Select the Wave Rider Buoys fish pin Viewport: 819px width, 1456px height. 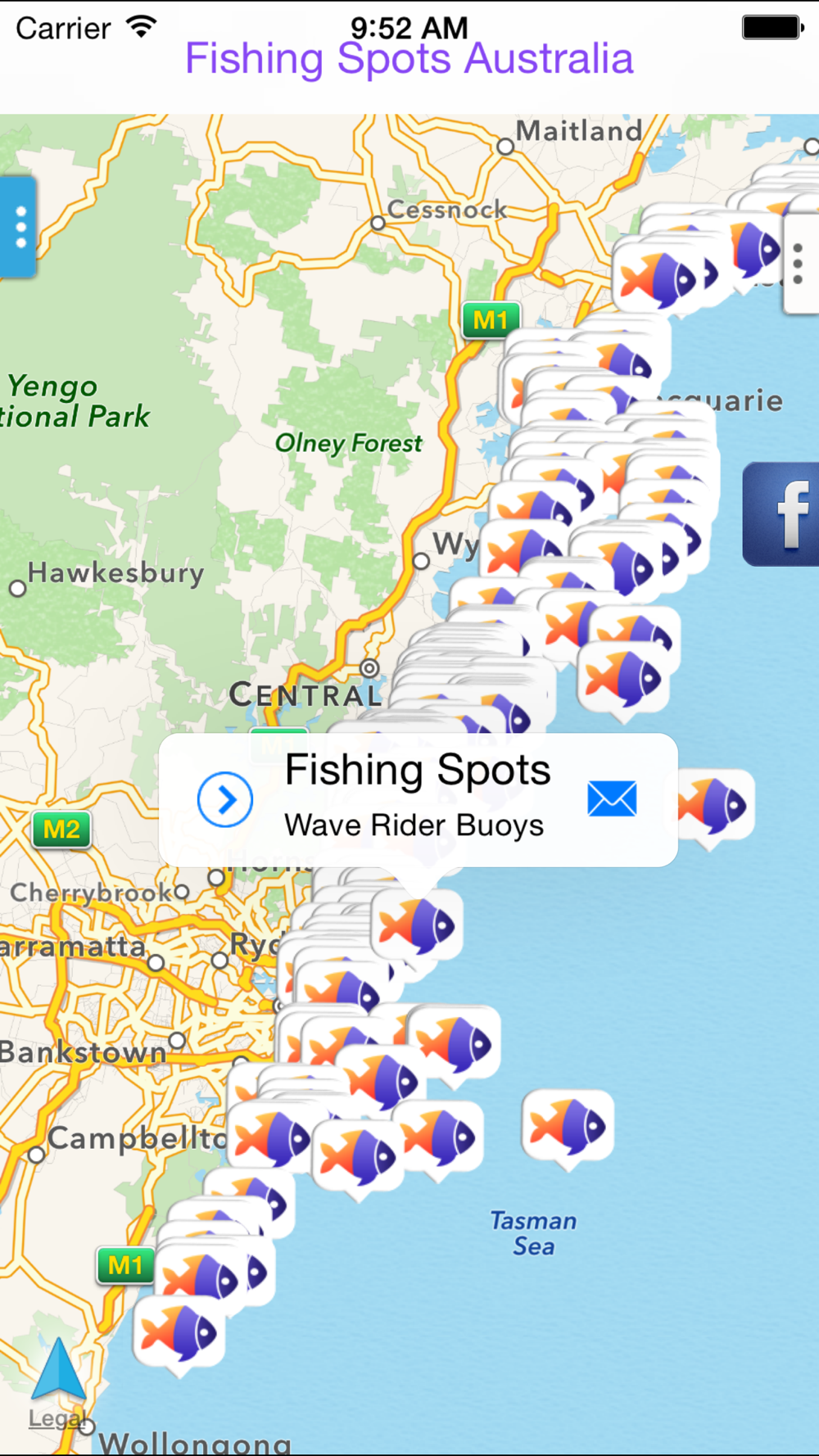click(417, 925)
